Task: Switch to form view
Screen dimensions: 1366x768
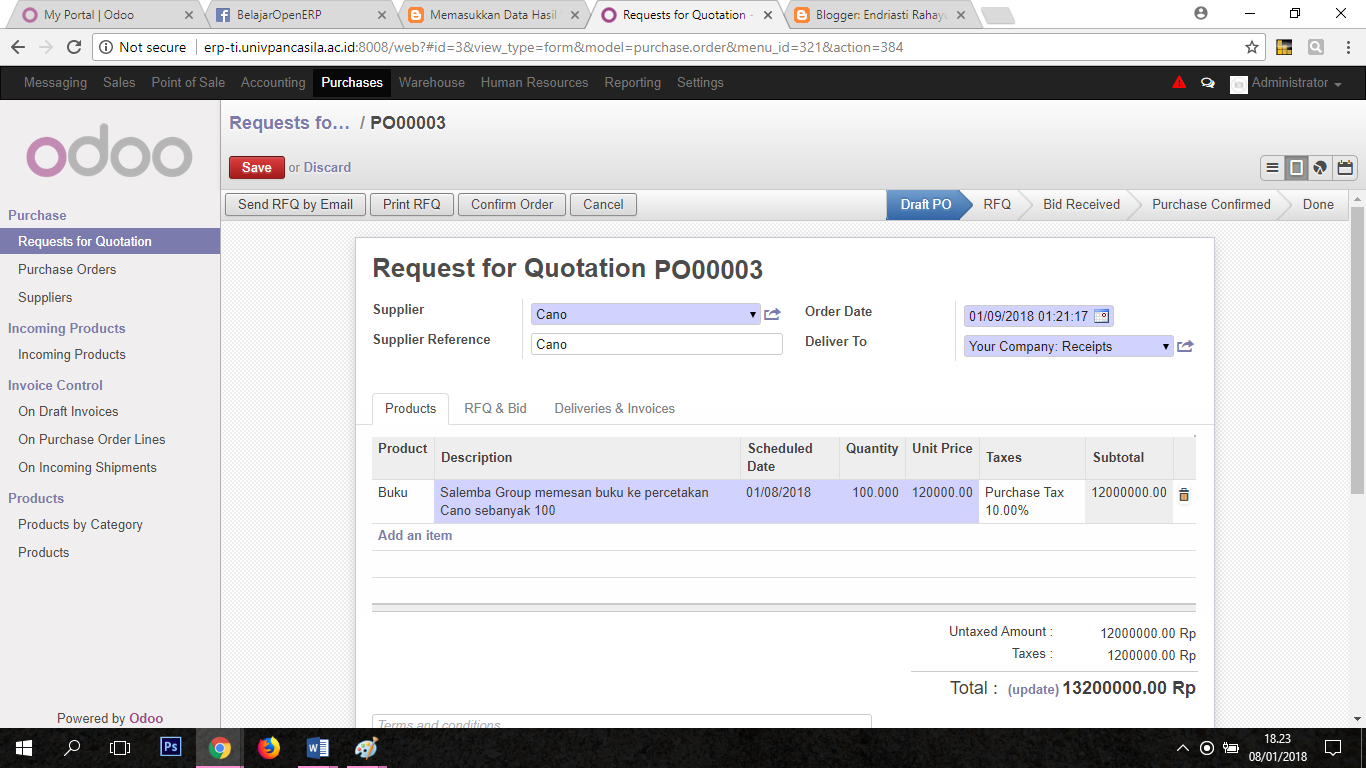Action: tap(1296, 168)
